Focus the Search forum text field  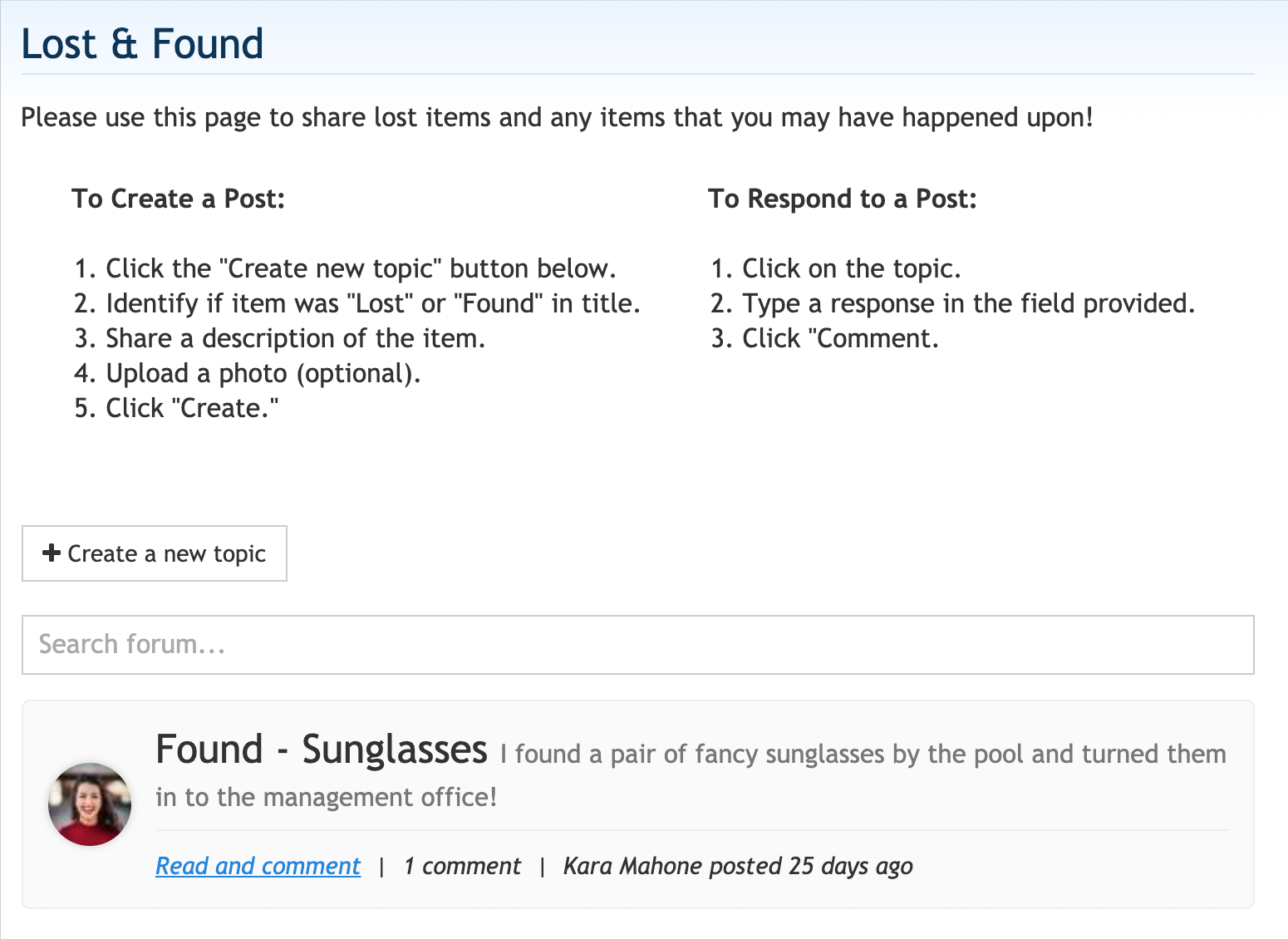[637, 645]
